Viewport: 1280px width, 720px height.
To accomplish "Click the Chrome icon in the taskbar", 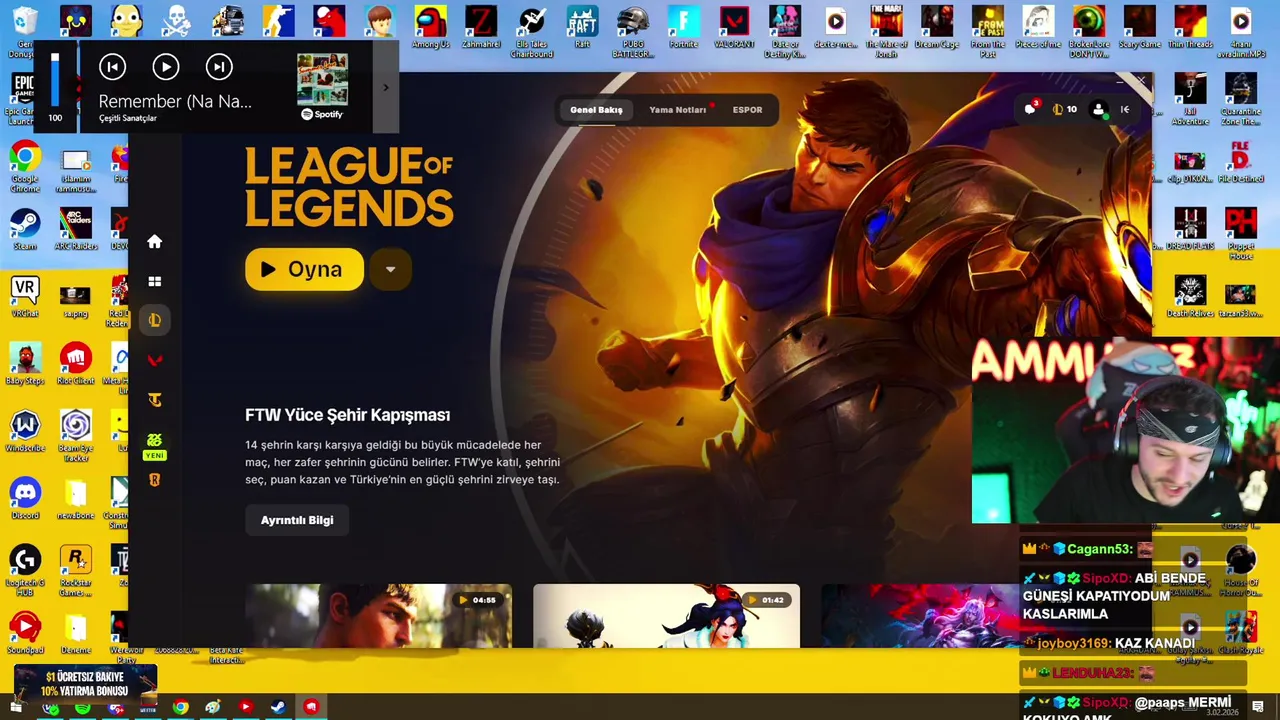I will [x=180, y=707].
